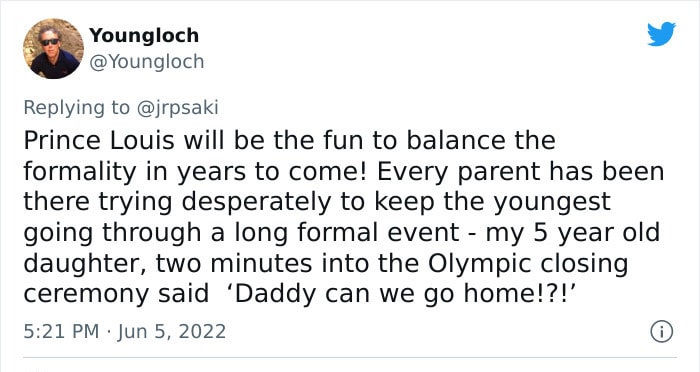Open the tweet info circle icon
The height and width of the screenshot is (372, 700).
pos(662,332)
